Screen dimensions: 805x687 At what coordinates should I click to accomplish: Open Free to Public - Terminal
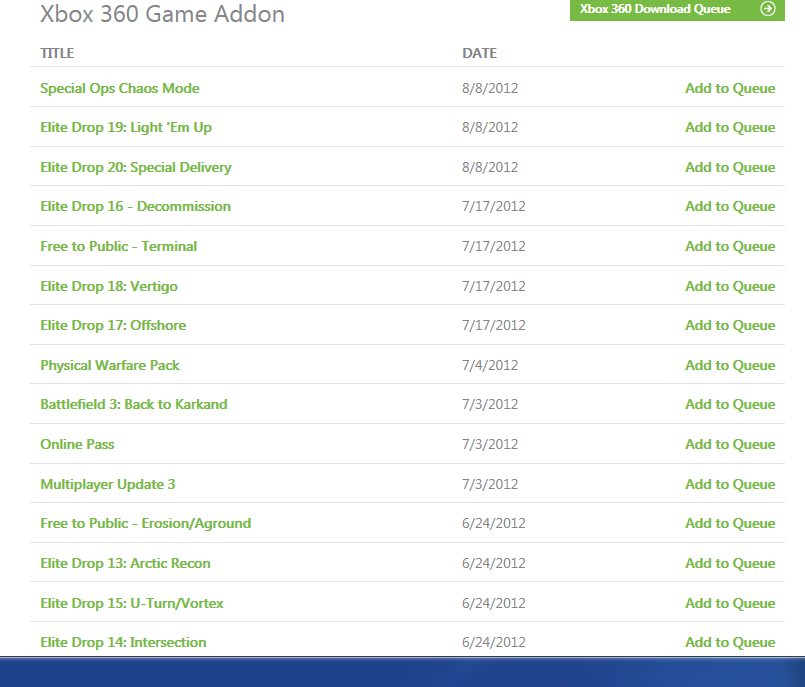click(119, 246)
